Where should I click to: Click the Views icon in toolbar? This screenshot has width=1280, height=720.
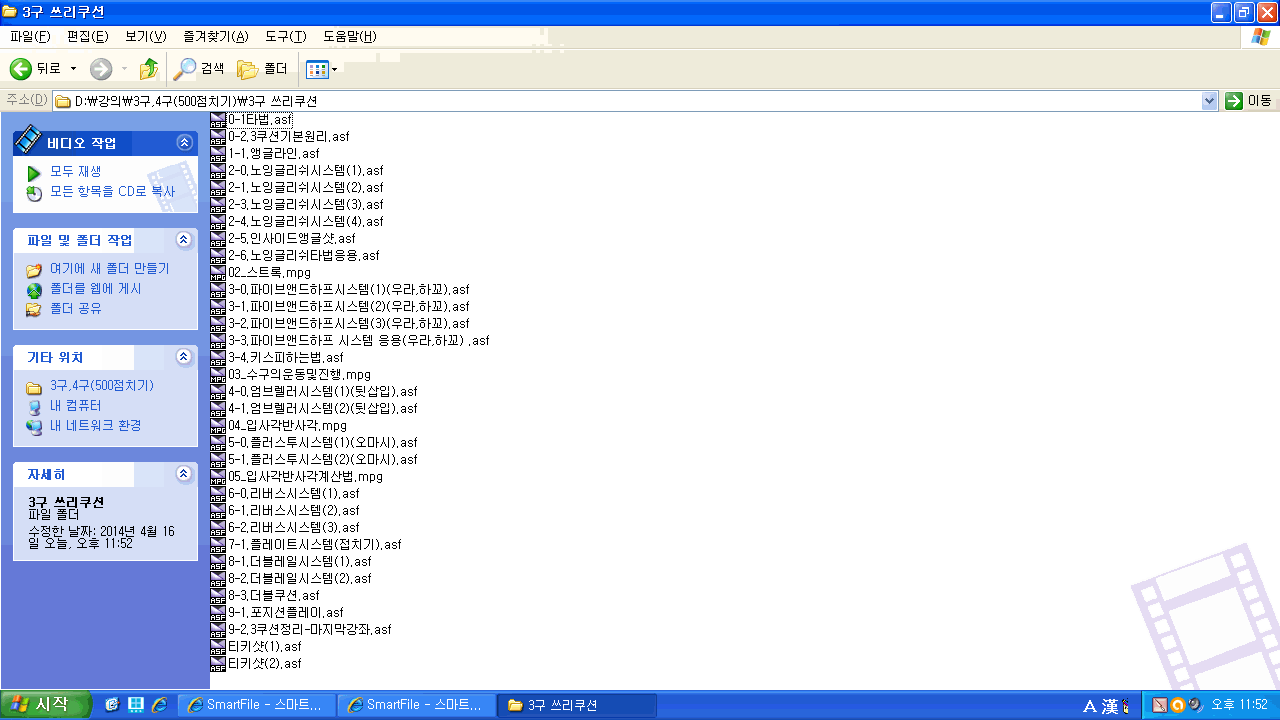(x=316, y=69)
